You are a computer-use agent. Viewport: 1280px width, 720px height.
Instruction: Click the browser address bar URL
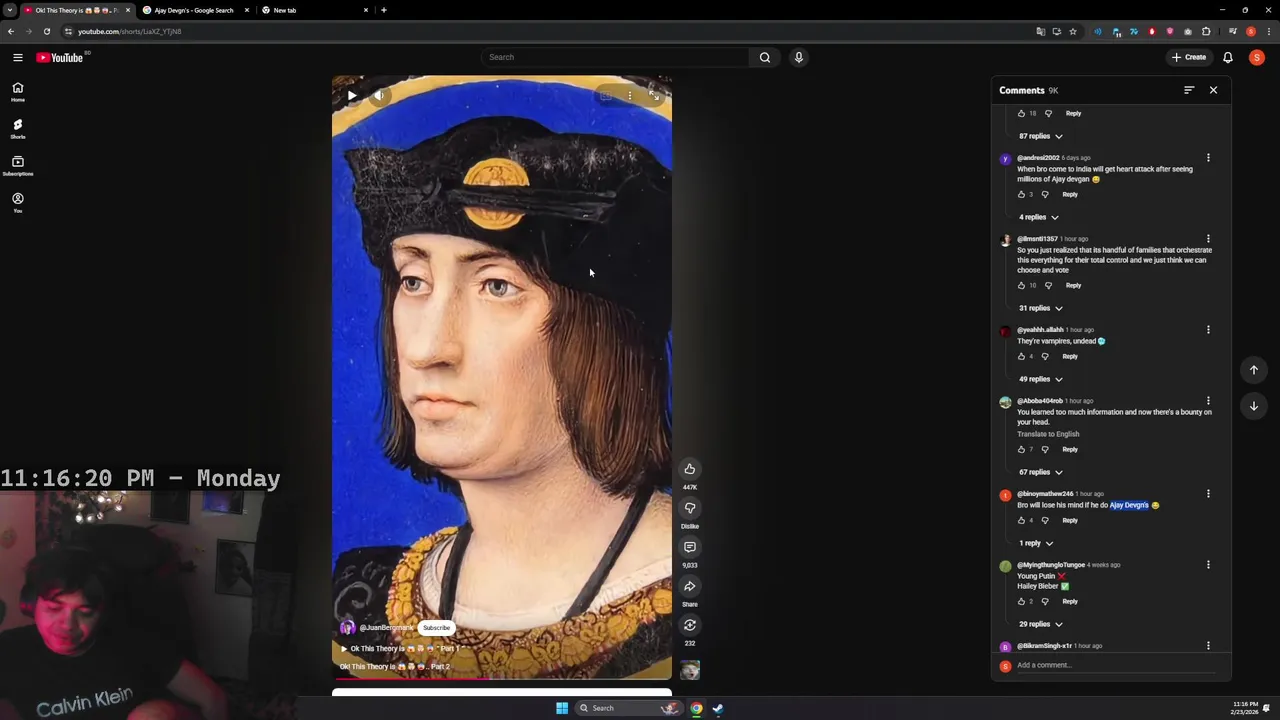pyautogui.click(x=130, y=31)
